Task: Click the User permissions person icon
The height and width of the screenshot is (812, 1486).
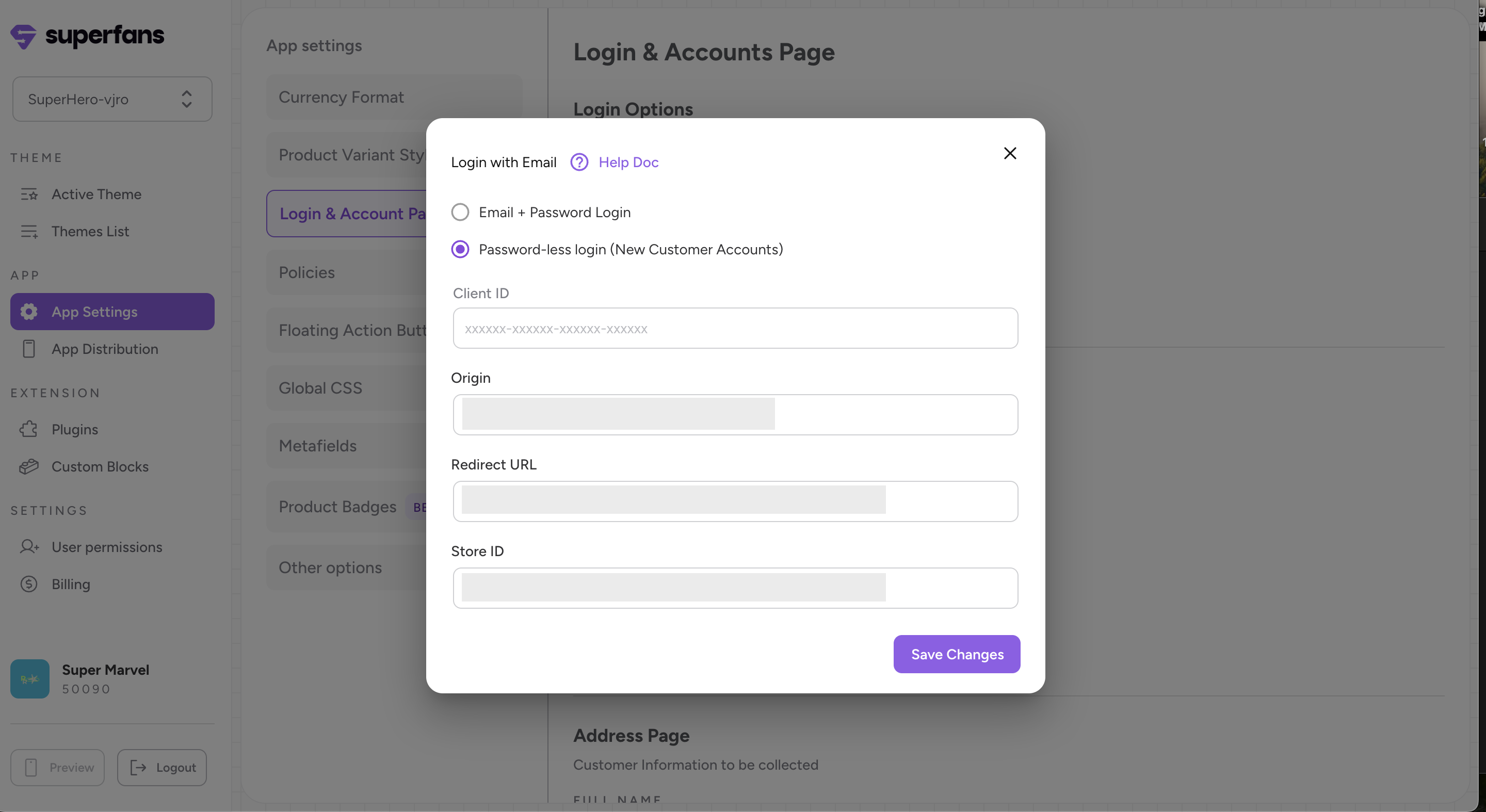Action: point(29,547)
